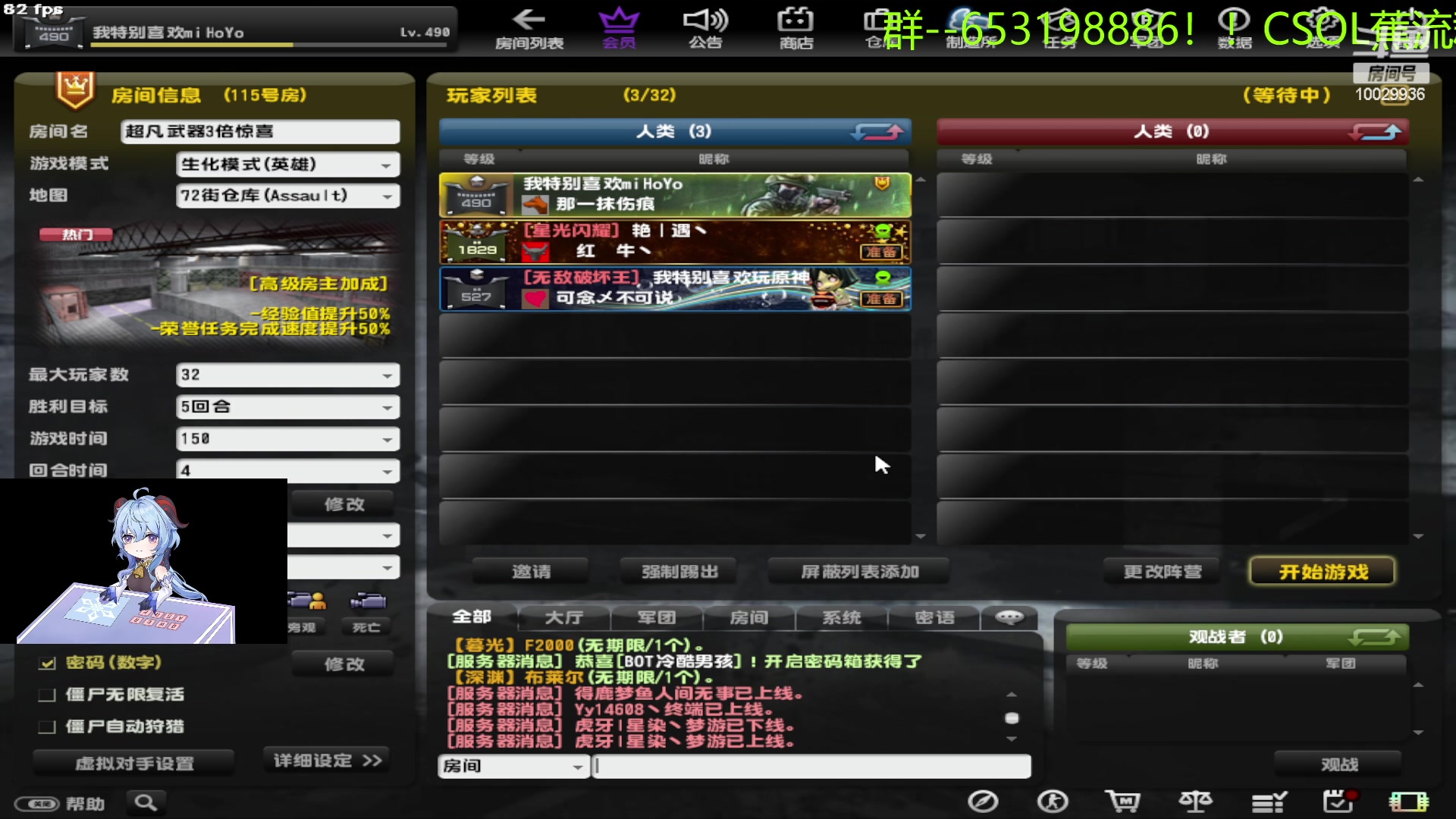Click the magnifier search icon beside 帮助
This screenshot has height=819, width=1456.
[x=146, y=802]
